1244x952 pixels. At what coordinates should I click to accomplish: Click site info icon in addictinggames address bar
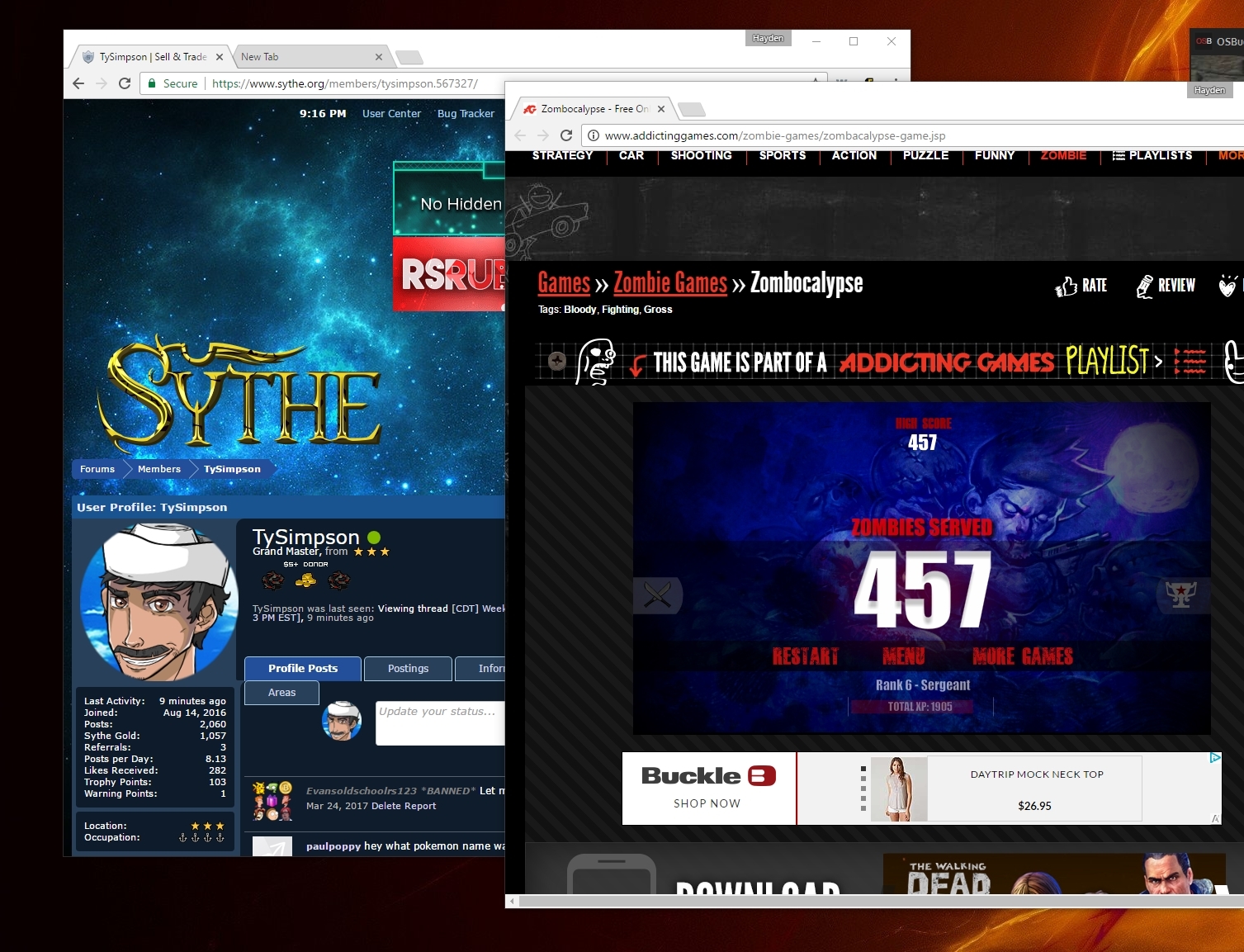(593, 135)
